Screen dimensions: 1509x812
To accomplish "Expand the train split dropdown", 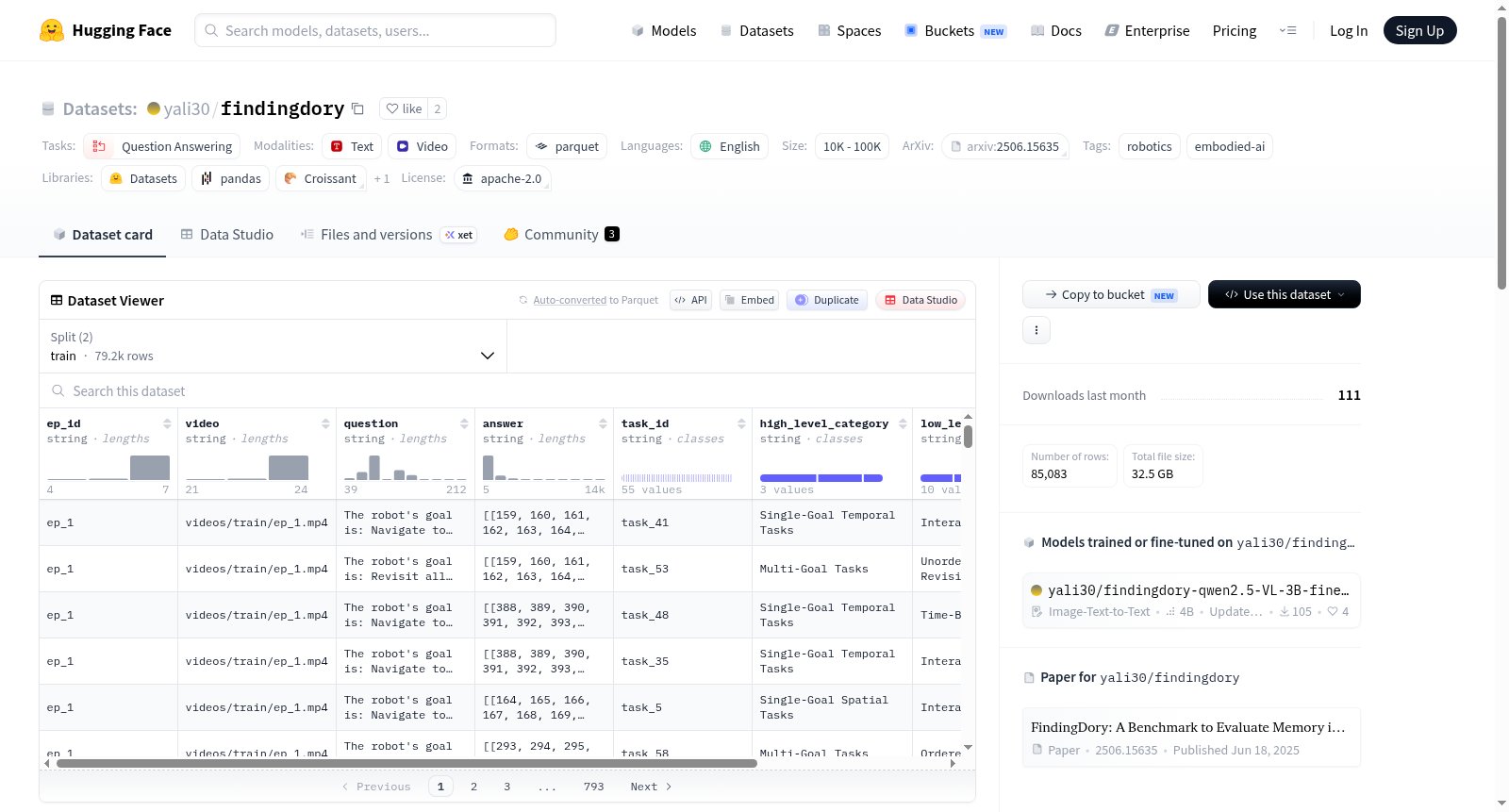I will (274, 346).
